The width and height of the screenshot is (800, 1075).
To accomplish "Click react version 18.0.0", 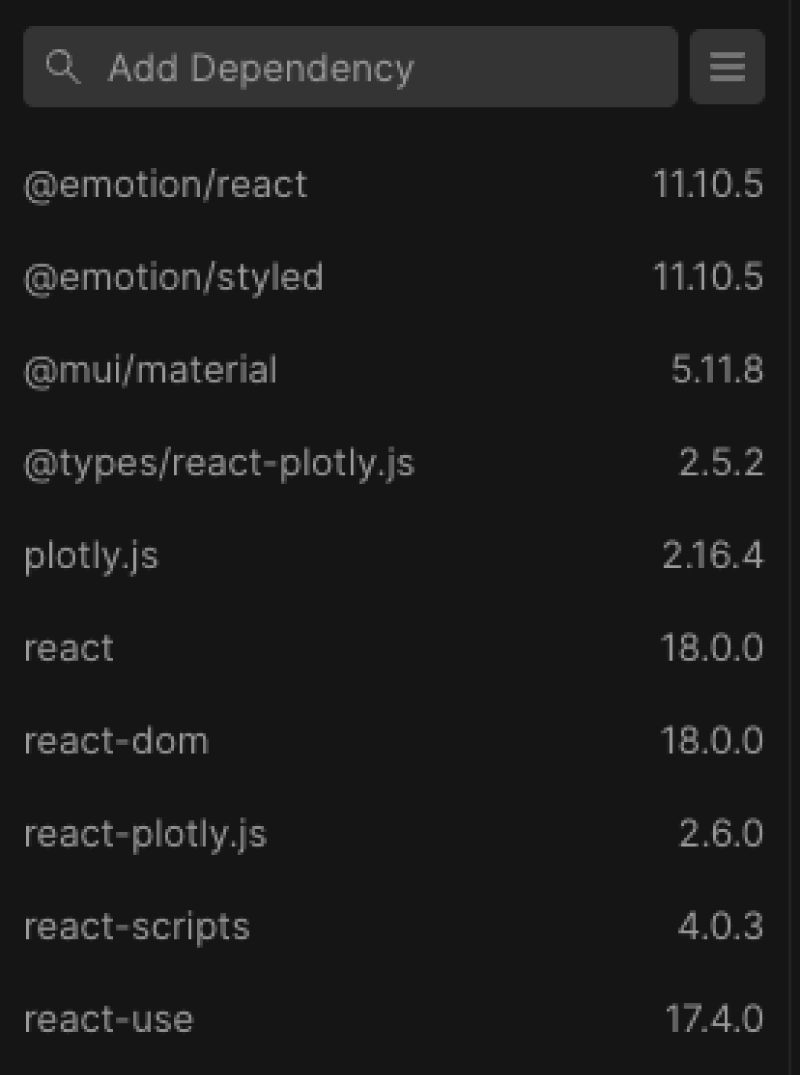I will click(712, 649).
